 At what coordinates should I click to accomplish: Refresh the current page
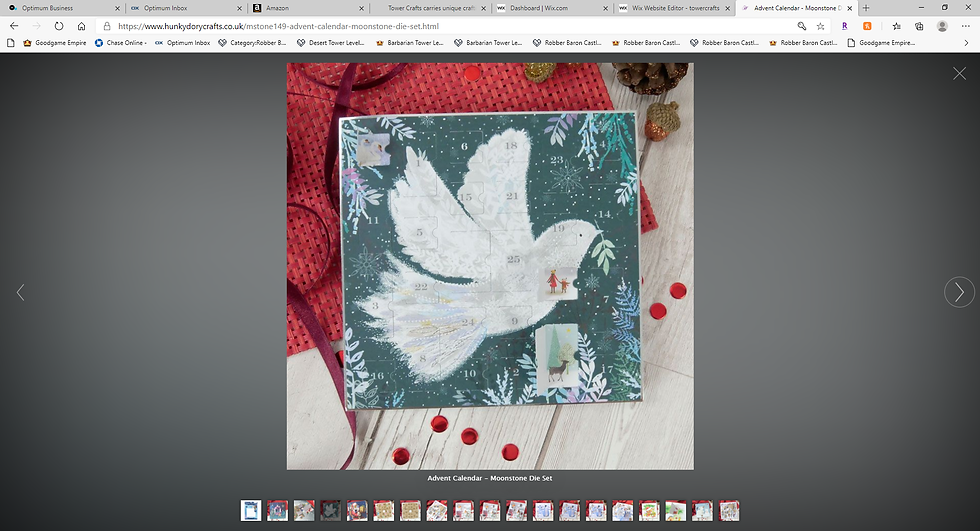(59, 26)
